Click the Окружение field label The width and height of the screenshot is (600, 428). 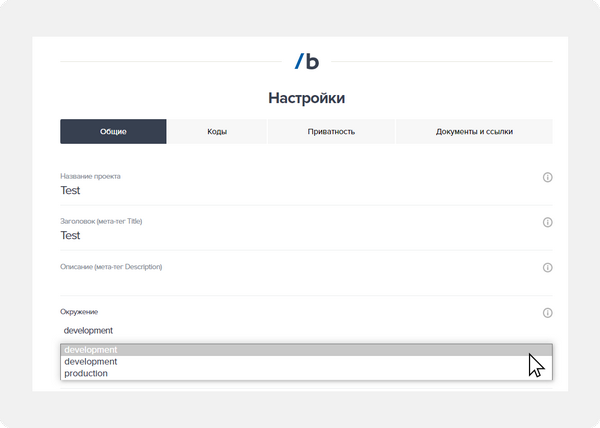click(79, 312)
